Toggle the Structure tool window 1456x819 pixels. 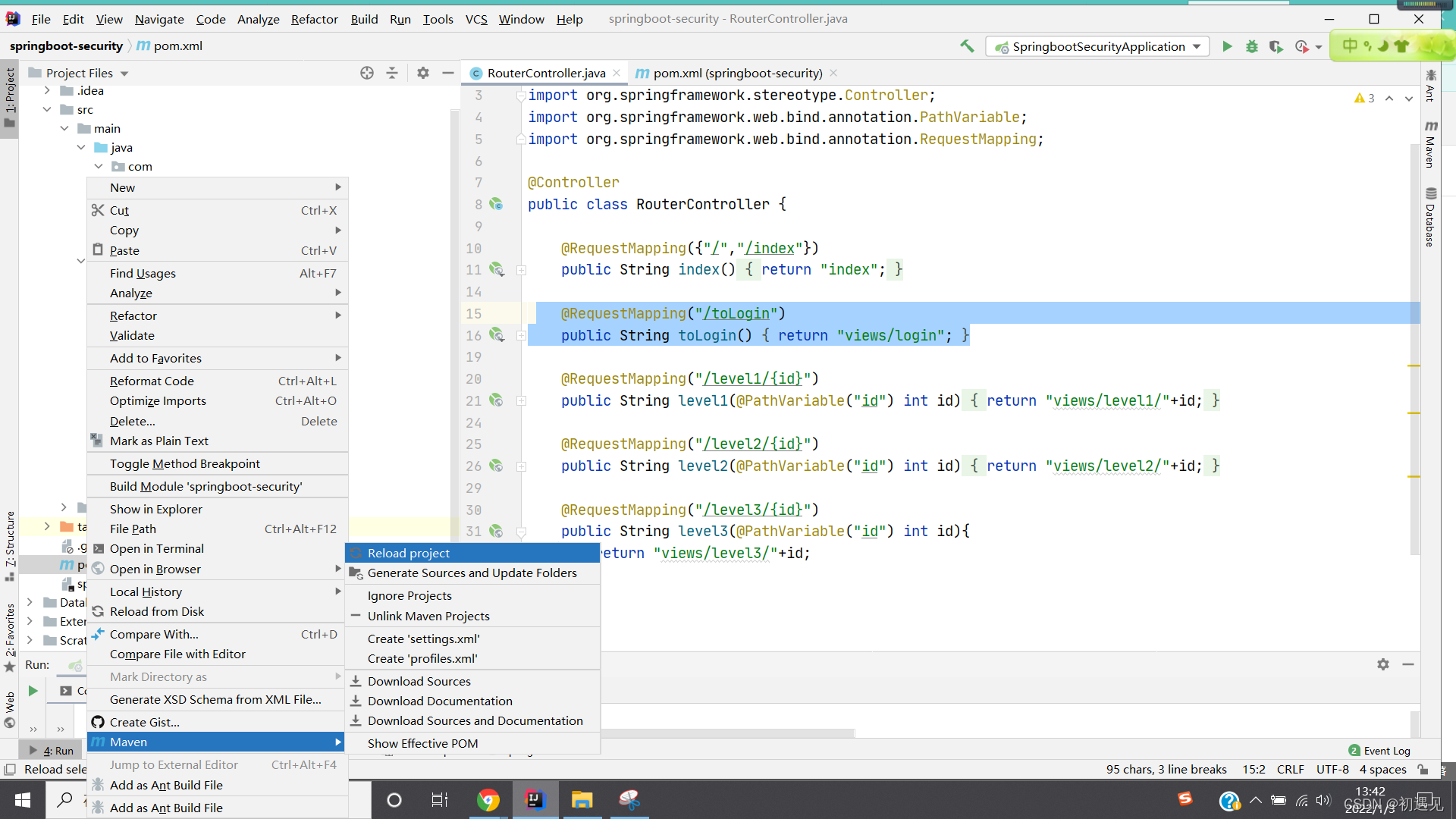10,546
